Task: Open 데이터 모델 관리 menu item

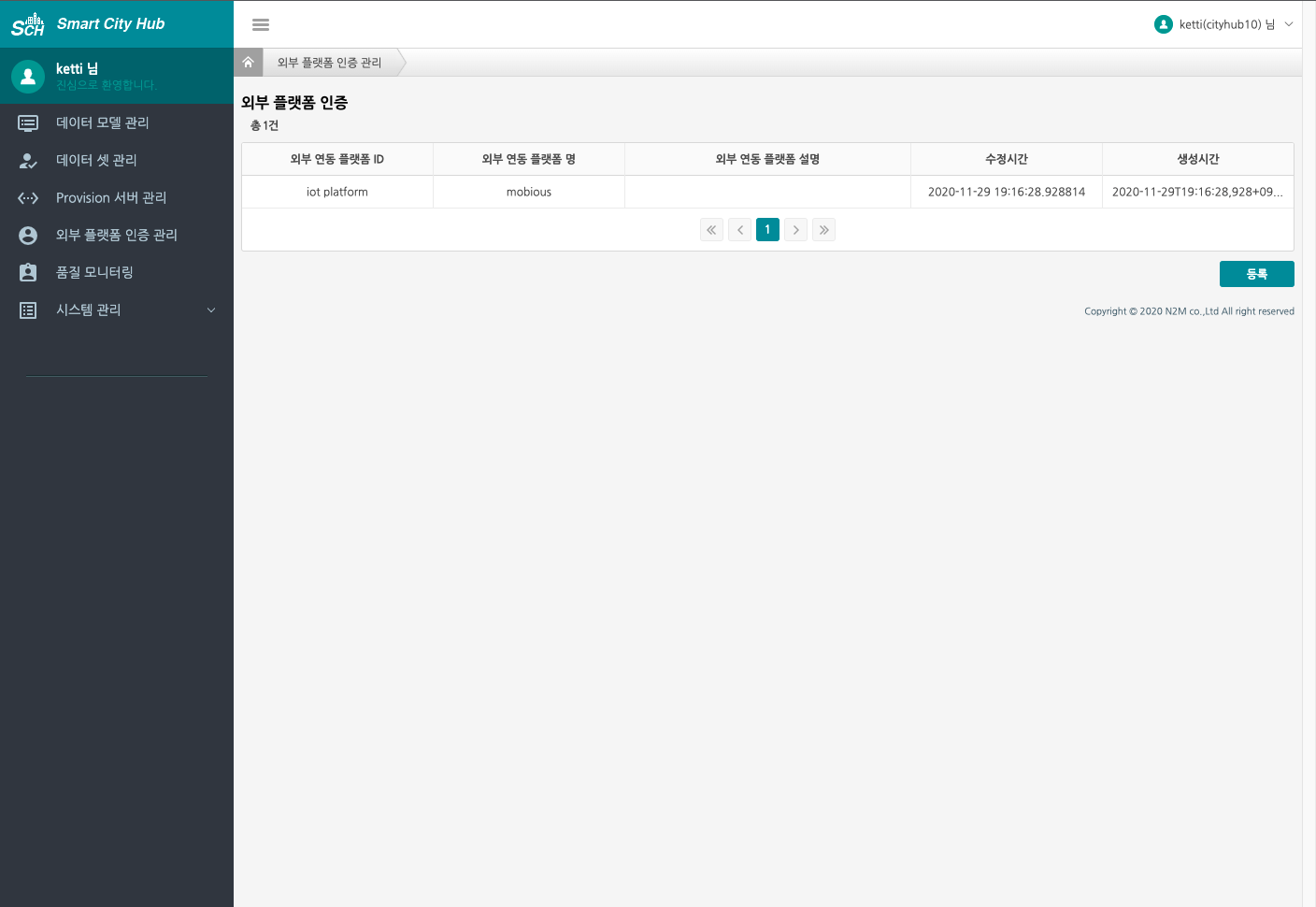Action: click(x=103, y=122)
